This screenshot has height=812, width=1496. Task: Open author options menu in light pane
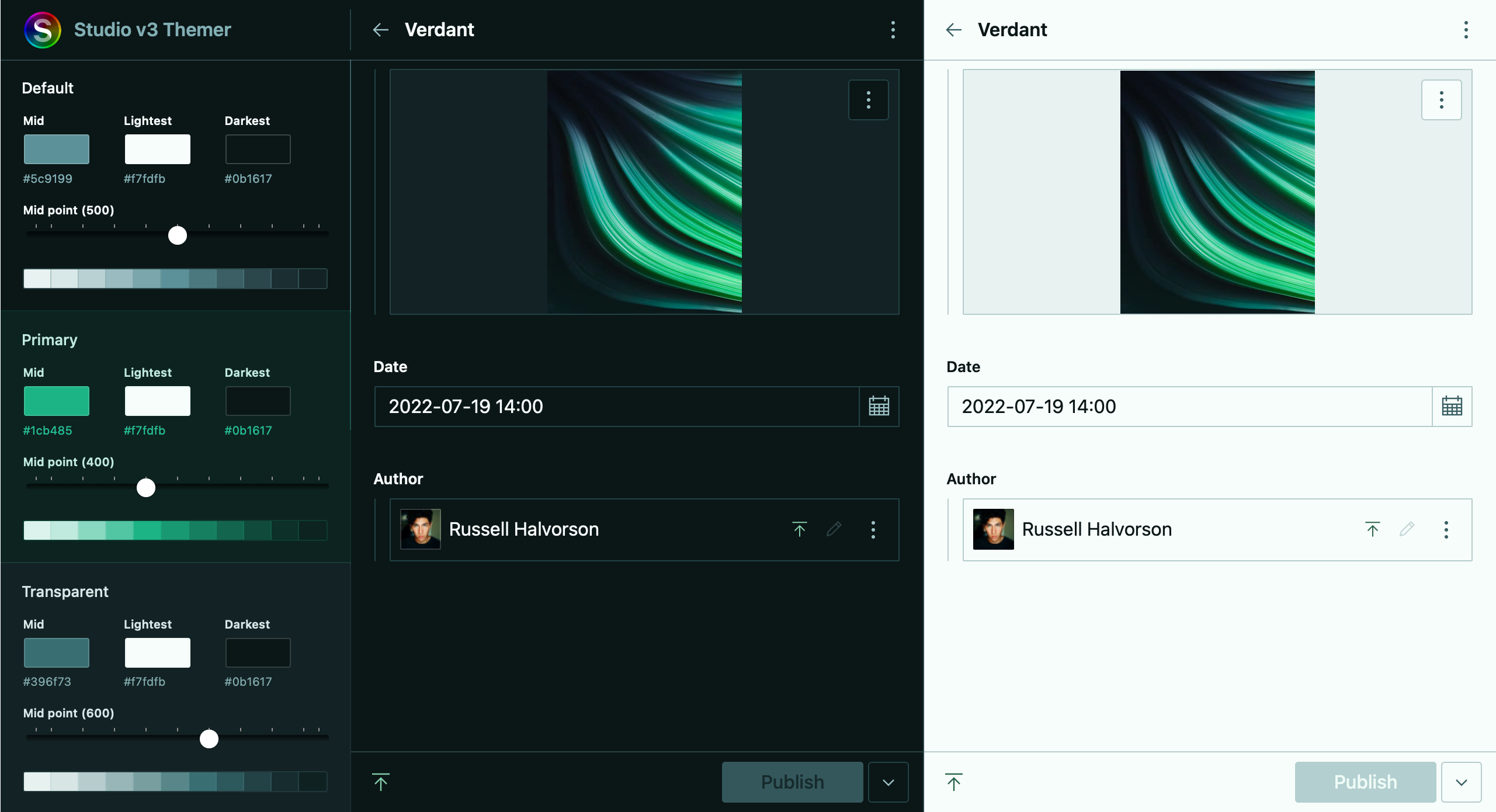coord(1446,529)
